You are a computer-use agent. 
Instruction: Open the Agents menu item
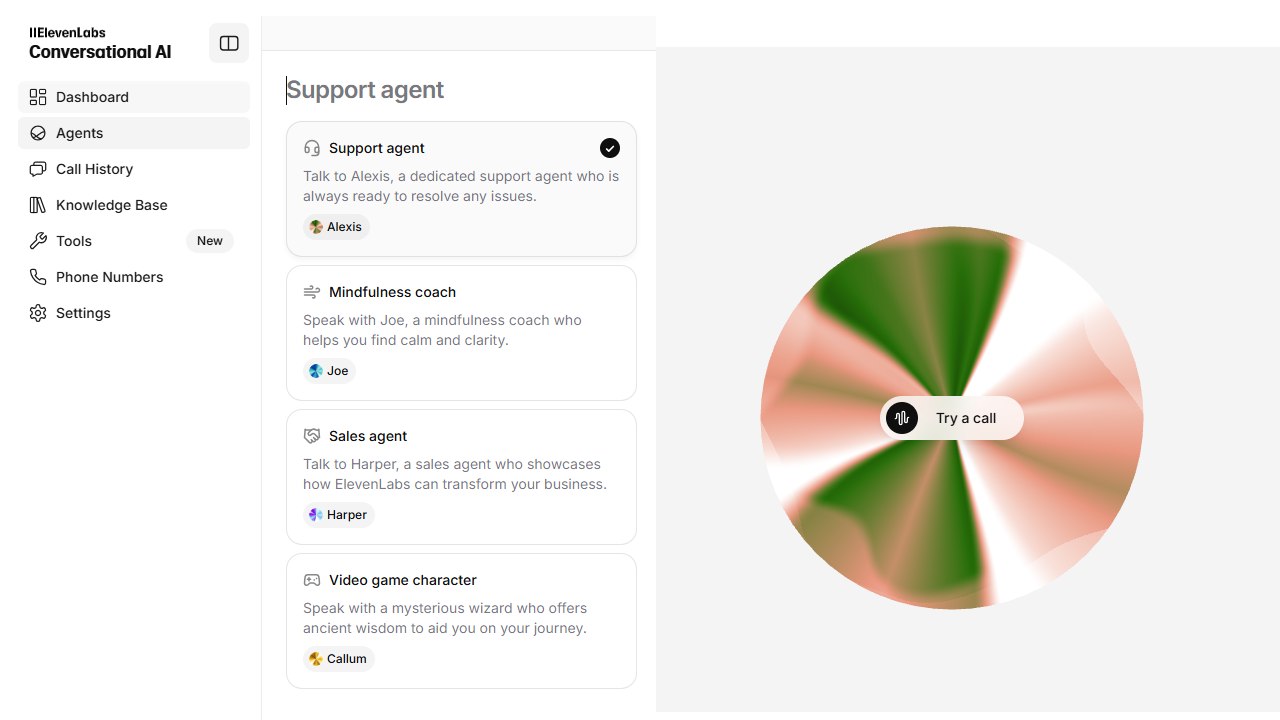(x=134, y=133)
